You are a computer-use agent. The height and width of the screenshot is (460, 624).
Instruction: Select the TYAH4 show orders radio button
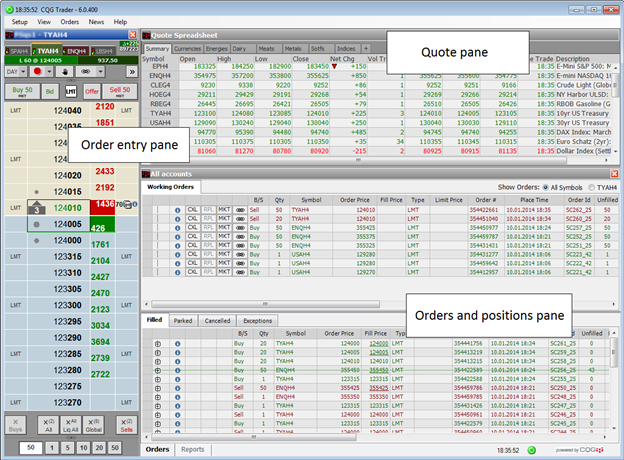tap(592, 187)
